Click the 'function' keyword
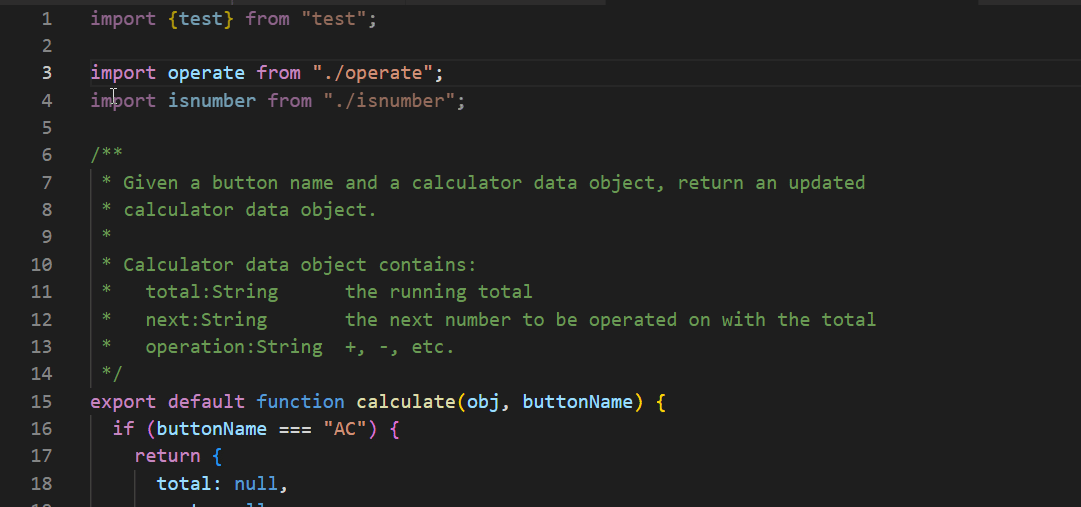 point(301,401)
